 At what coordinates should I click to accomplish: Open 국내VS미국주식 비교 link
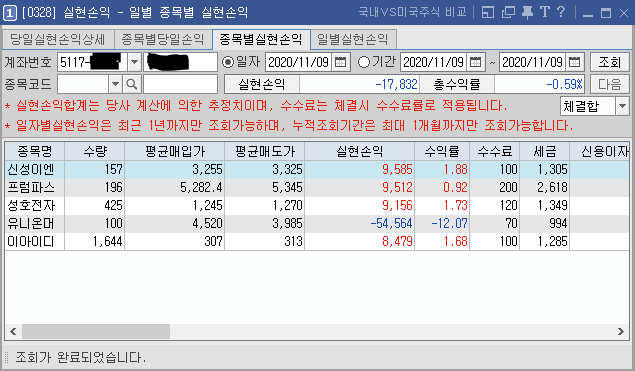pyautogui.click(x=413, y=12)
